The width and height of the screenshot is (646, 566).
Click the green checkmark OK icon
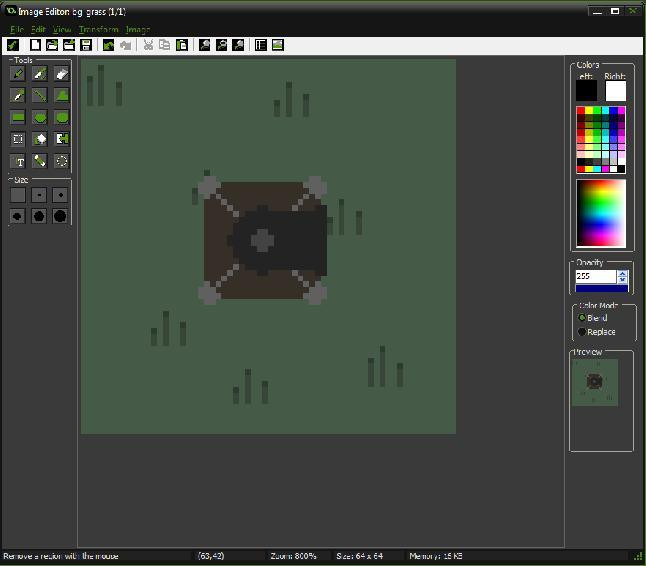13,45
